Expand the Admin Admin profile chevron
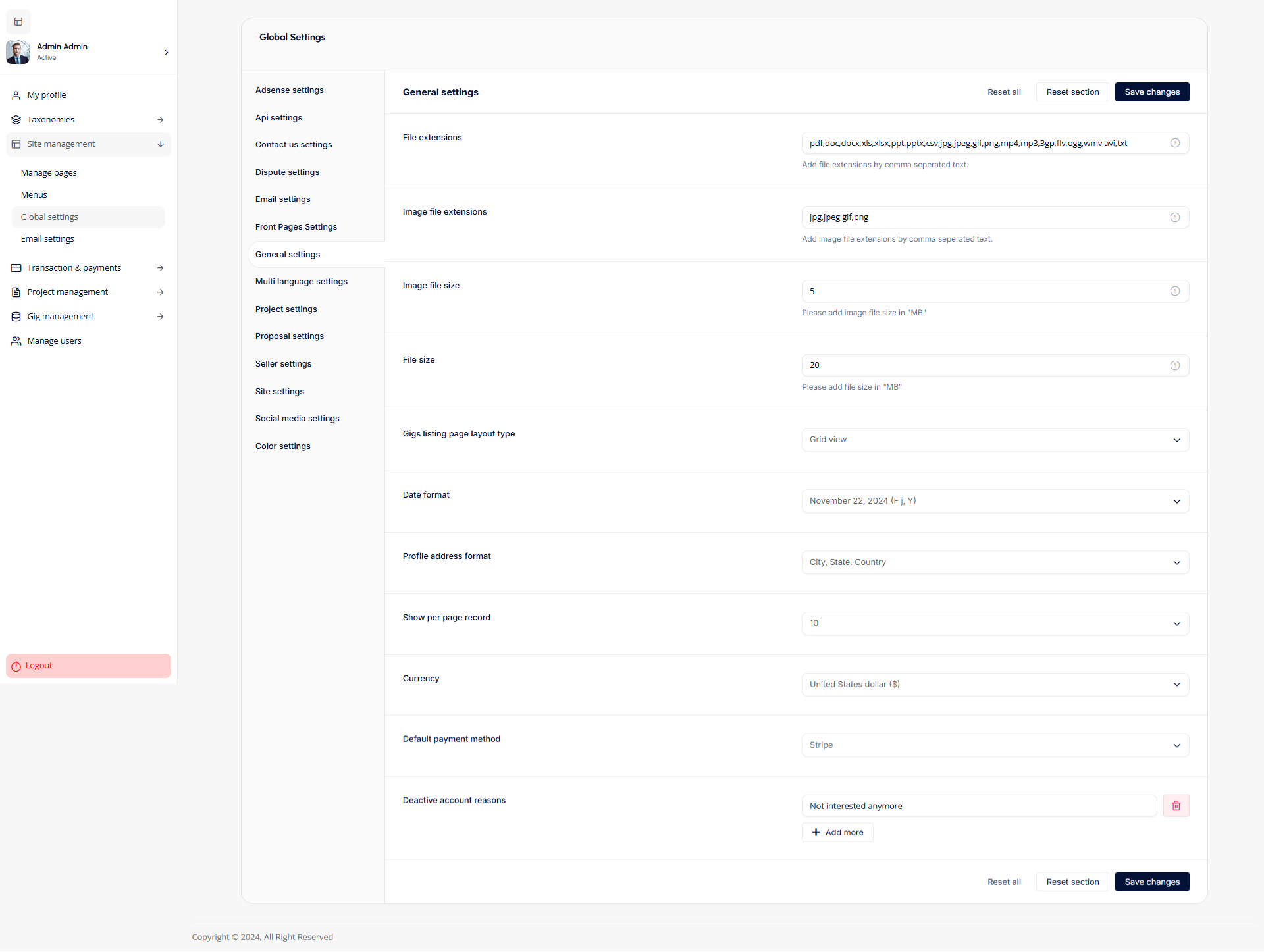This screenshot has height=952, width=1264. 166,52
